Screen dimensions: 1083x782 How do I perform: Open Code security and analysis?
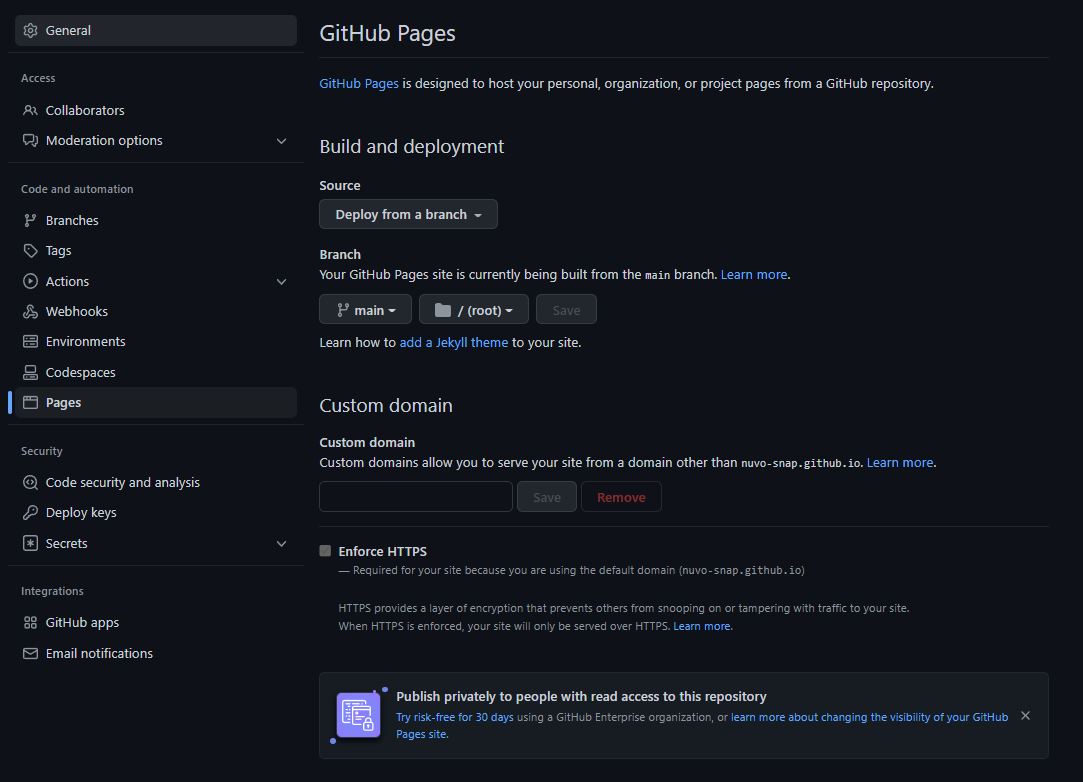[x=156, y=483]
